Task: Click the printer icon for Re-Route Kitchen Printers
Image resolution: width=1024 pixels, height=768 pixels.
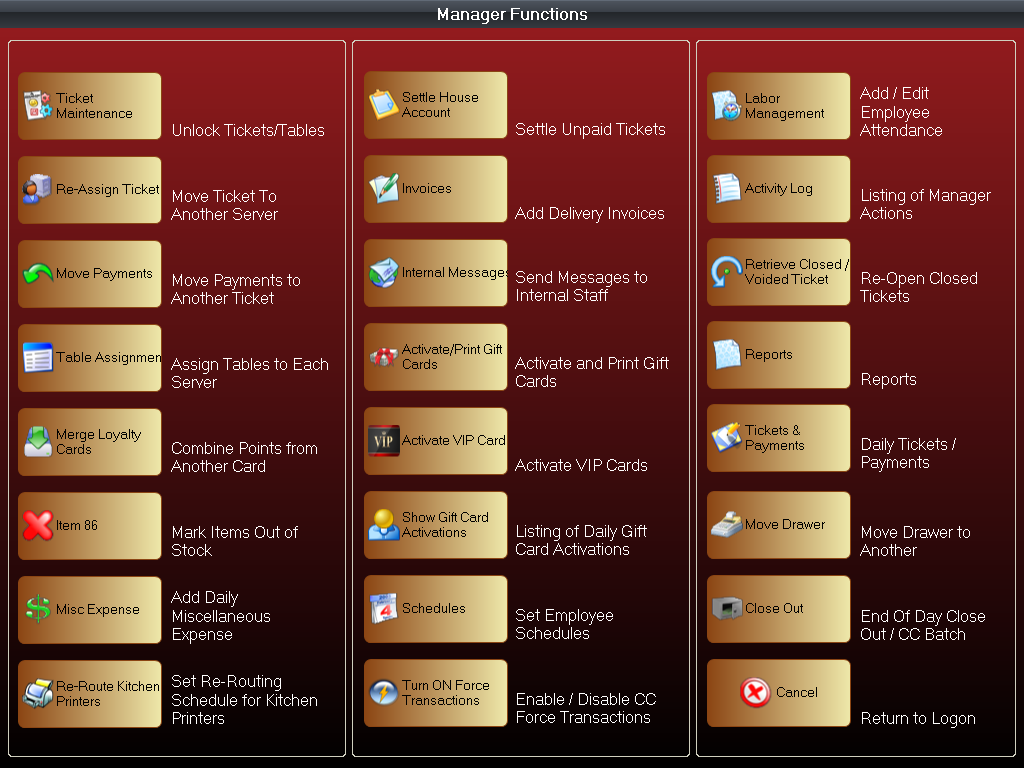Action: point(38,694)
